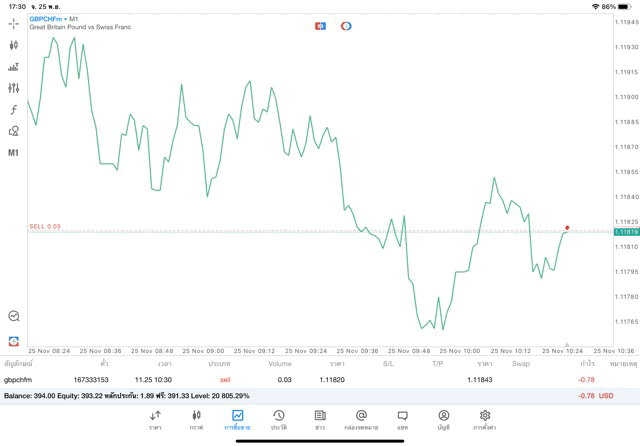Open the chart type candlestick icon
This screenshot has width=640, height=447.
[x=14, y=45]
